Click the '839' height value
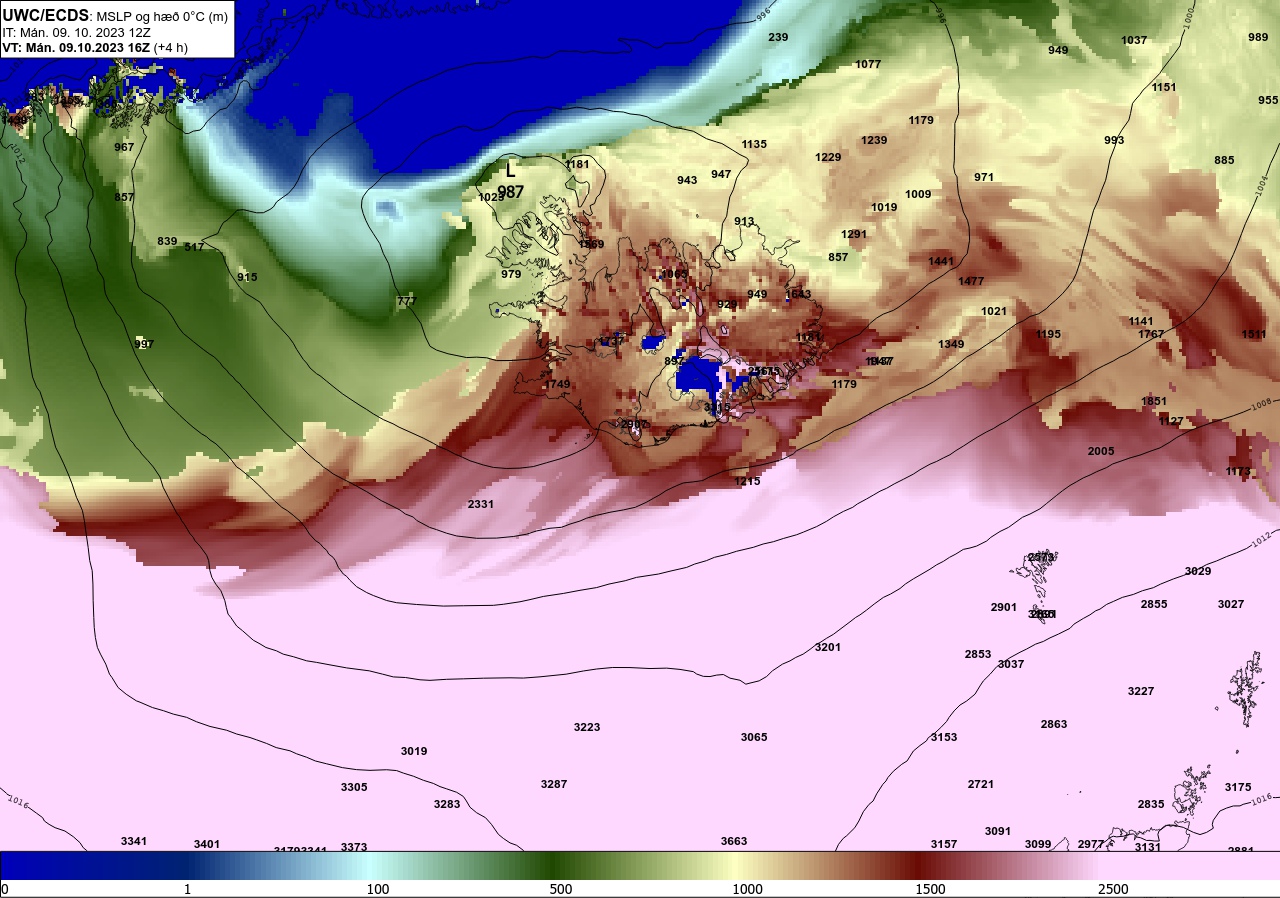1280x898 pixels. 167,241
